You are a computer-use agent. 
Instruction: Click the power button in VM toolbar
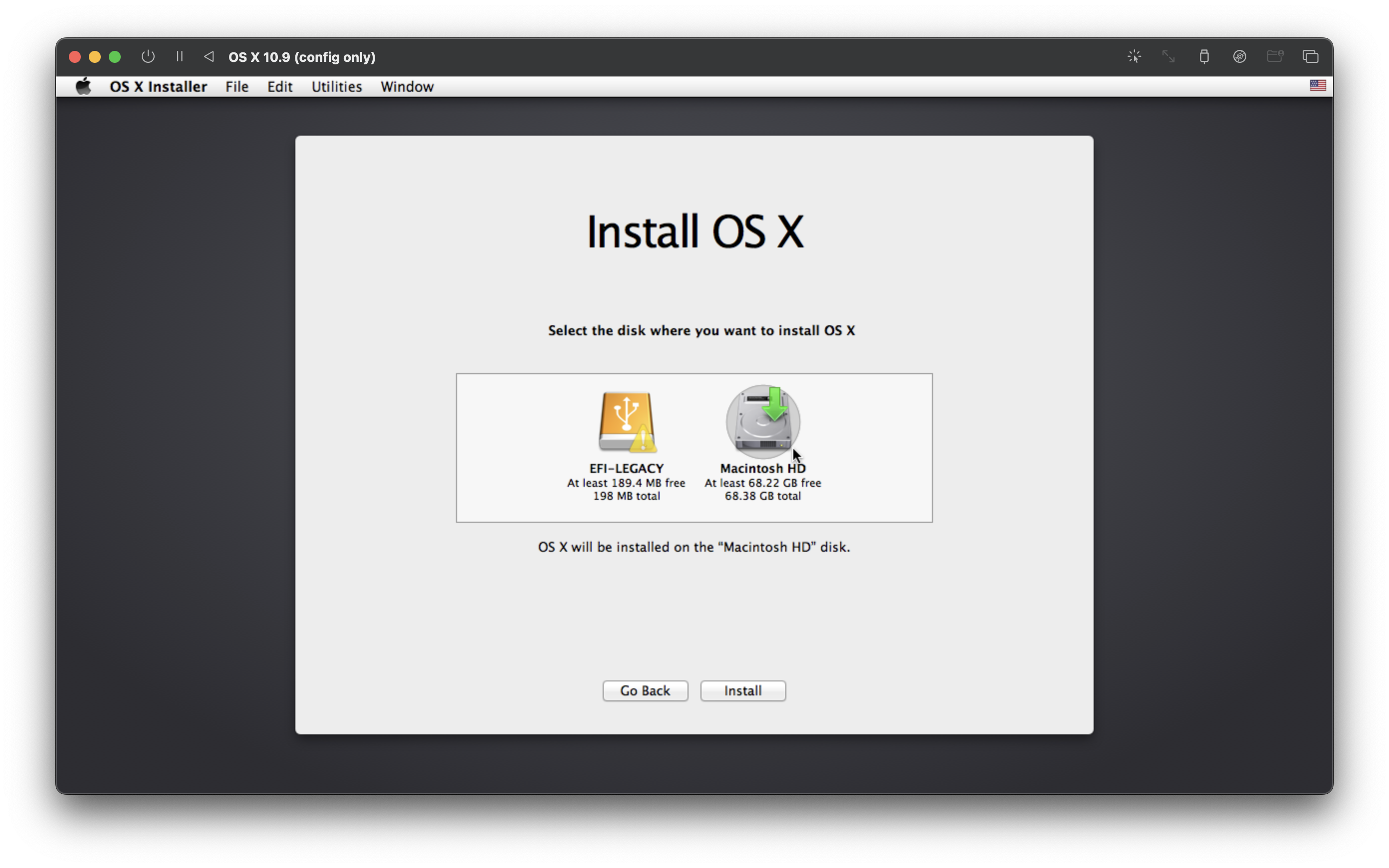(148, 56)
